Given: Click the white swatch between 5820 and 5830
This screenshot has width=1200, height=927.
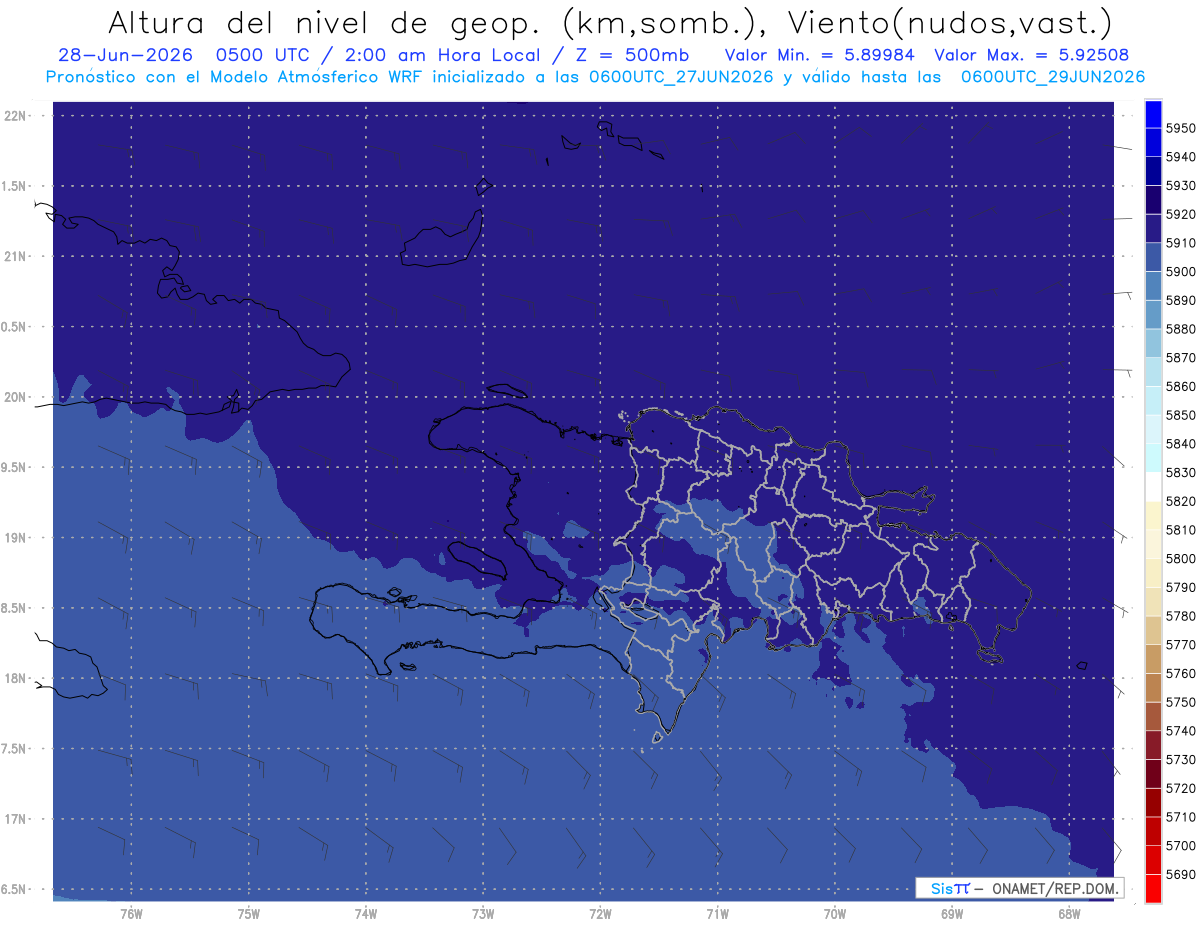Looking at the screenshot, I should [x=1153, y=486].
